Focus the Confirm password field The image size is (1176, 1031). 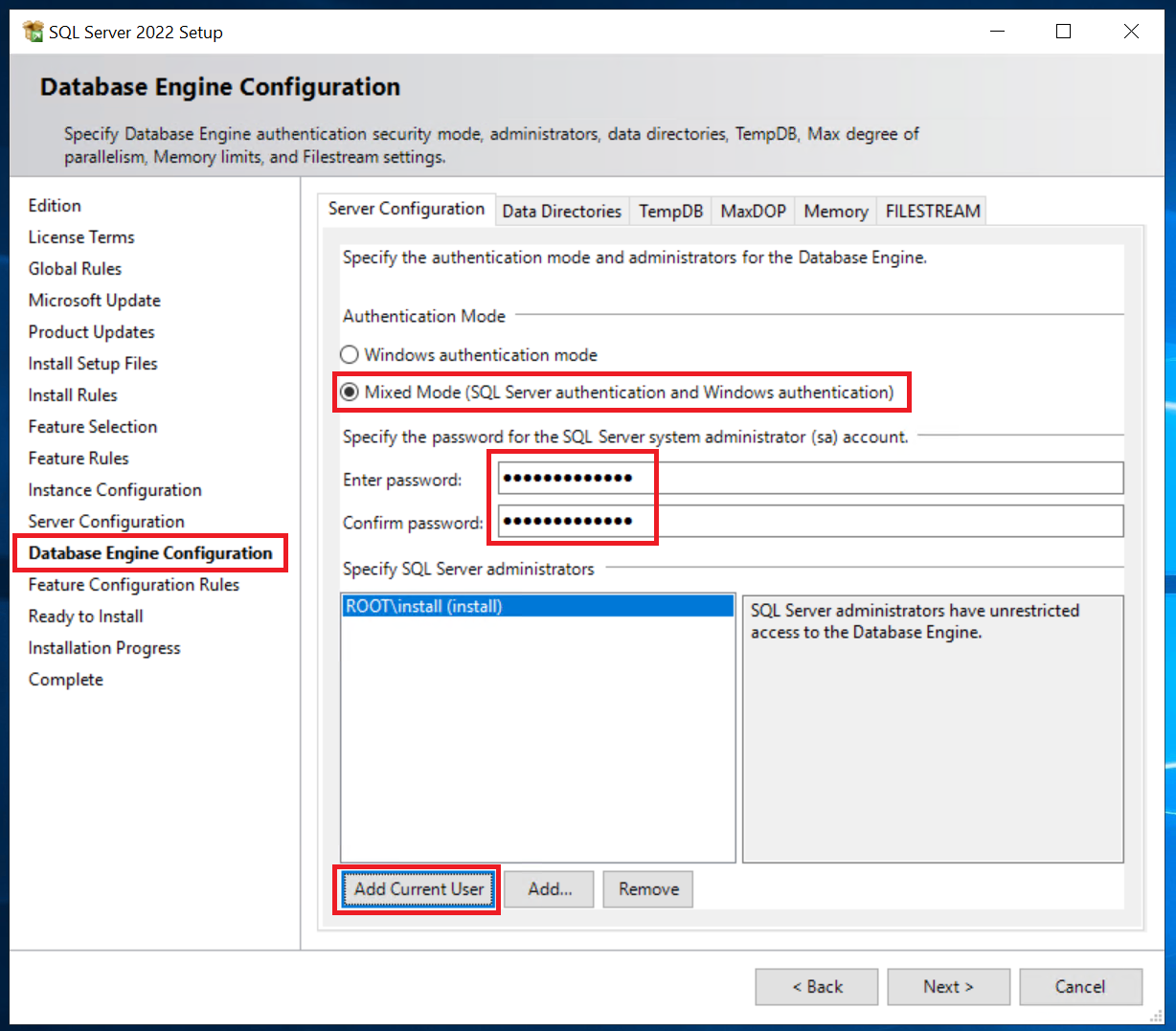(810, 522)
